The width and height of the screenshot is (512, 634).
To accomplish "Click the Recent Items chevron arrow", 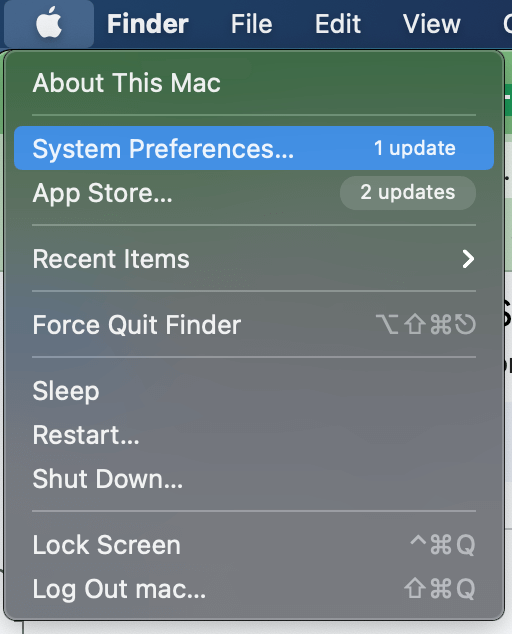I will pyautogui.click(x=468, y=259).
